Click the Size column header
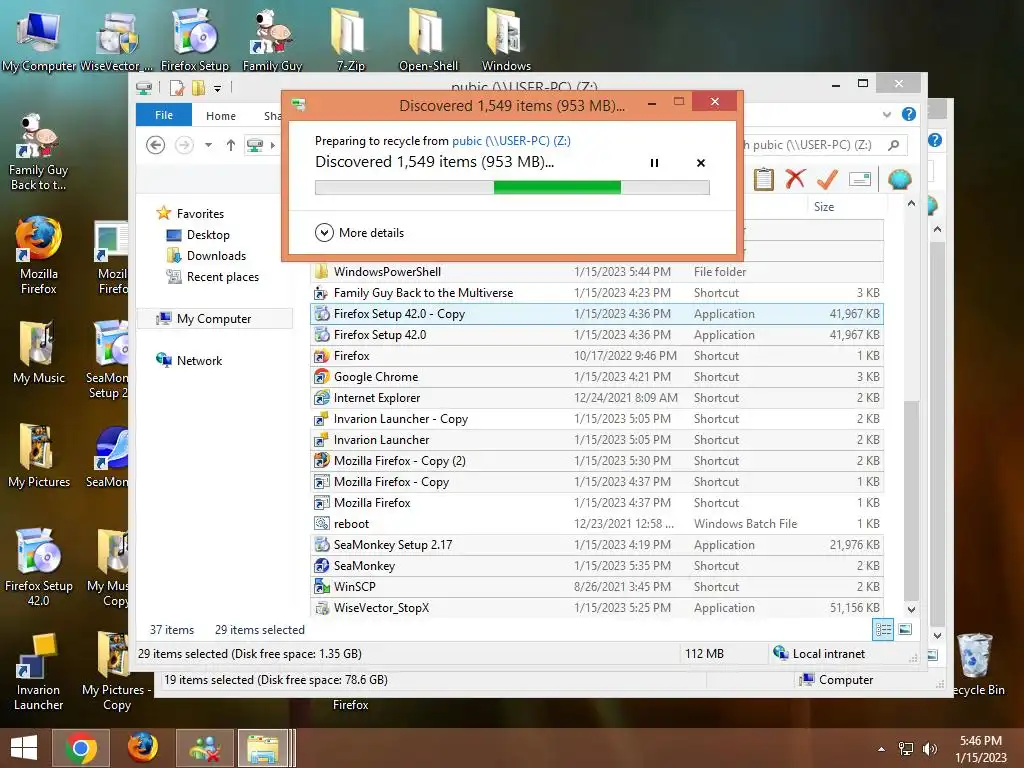Image resolution: width=1024 pixels, height=768 pixels. click(x=824, y=207)
